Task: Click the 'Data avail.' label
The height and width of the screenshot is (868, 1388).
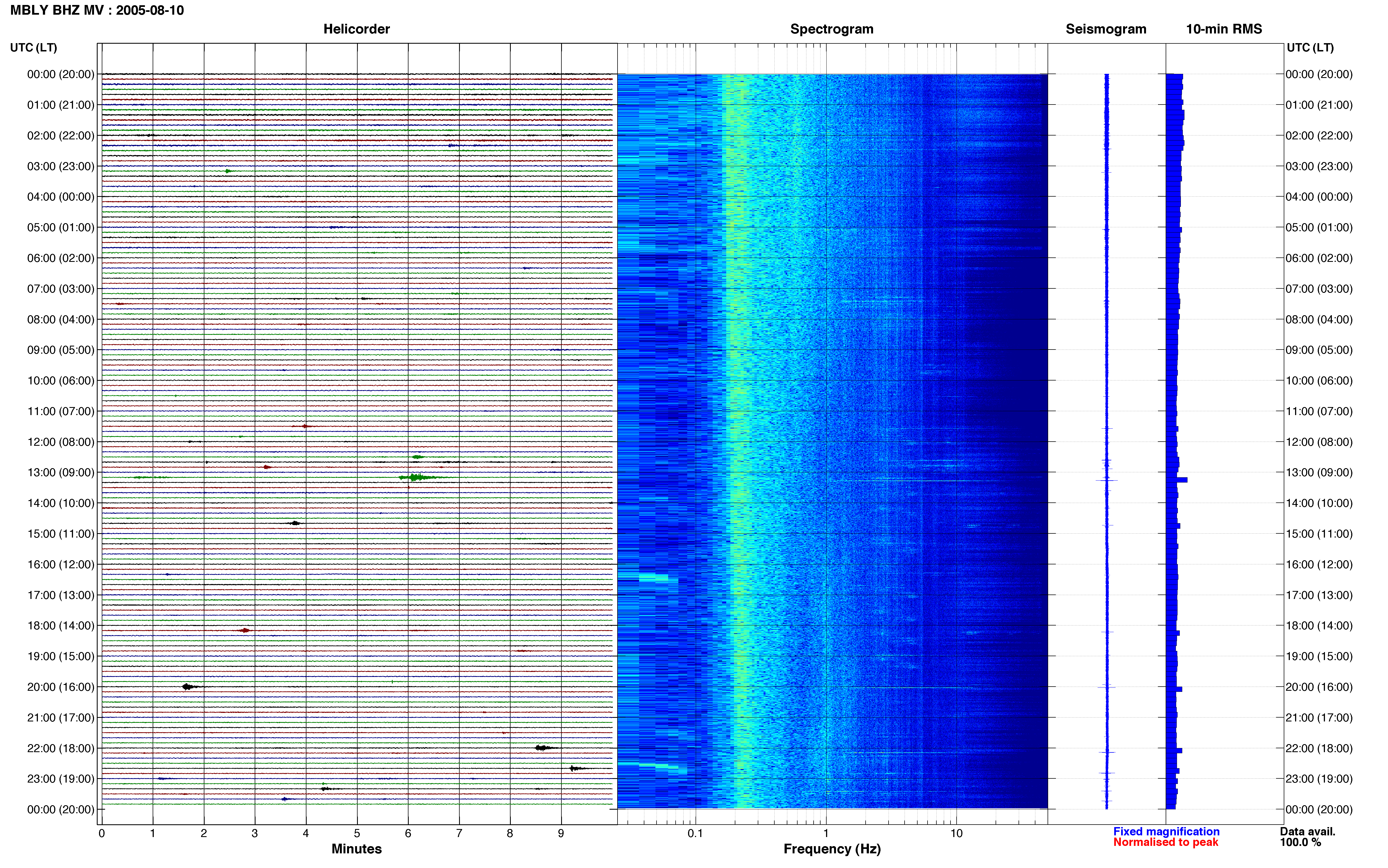Action: [1308, 831]
